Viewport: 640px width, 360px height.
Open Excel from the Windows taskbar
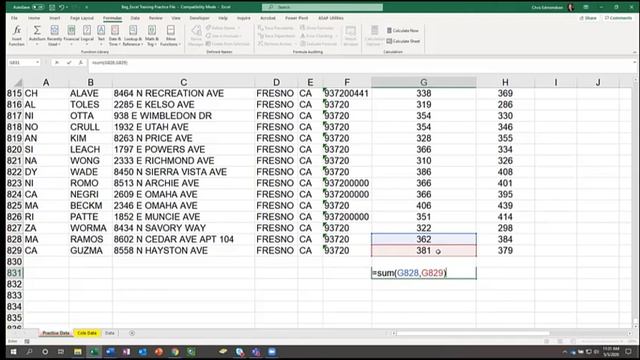(93, 351)
